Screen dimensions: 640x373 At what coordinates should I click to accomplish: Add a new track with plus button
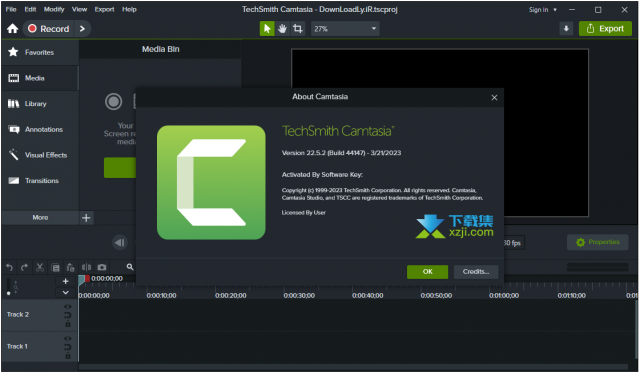[x=65, y=281]
